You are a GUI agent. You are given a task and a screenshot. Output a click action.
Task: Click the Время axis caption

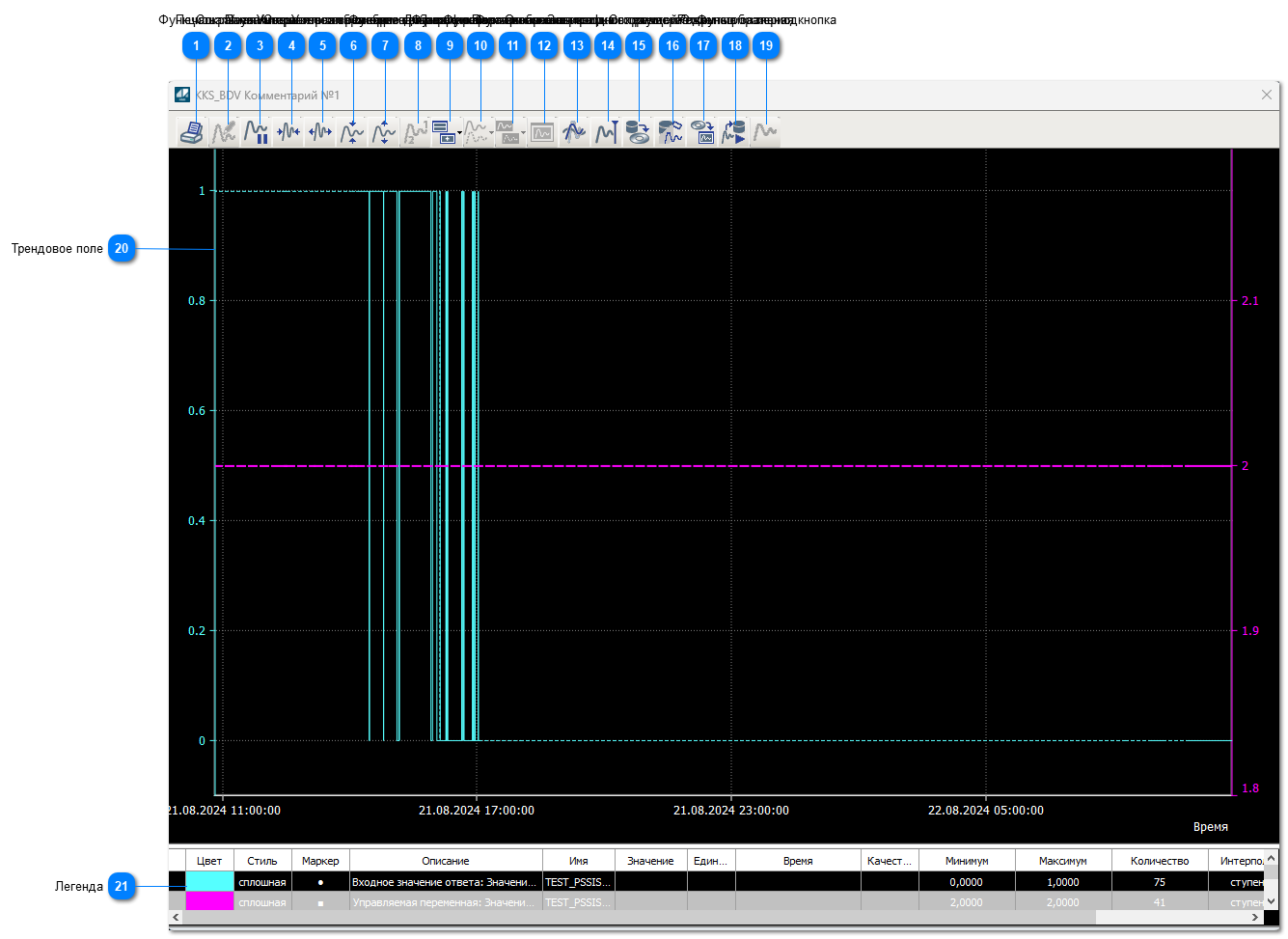pos(1211,827)
